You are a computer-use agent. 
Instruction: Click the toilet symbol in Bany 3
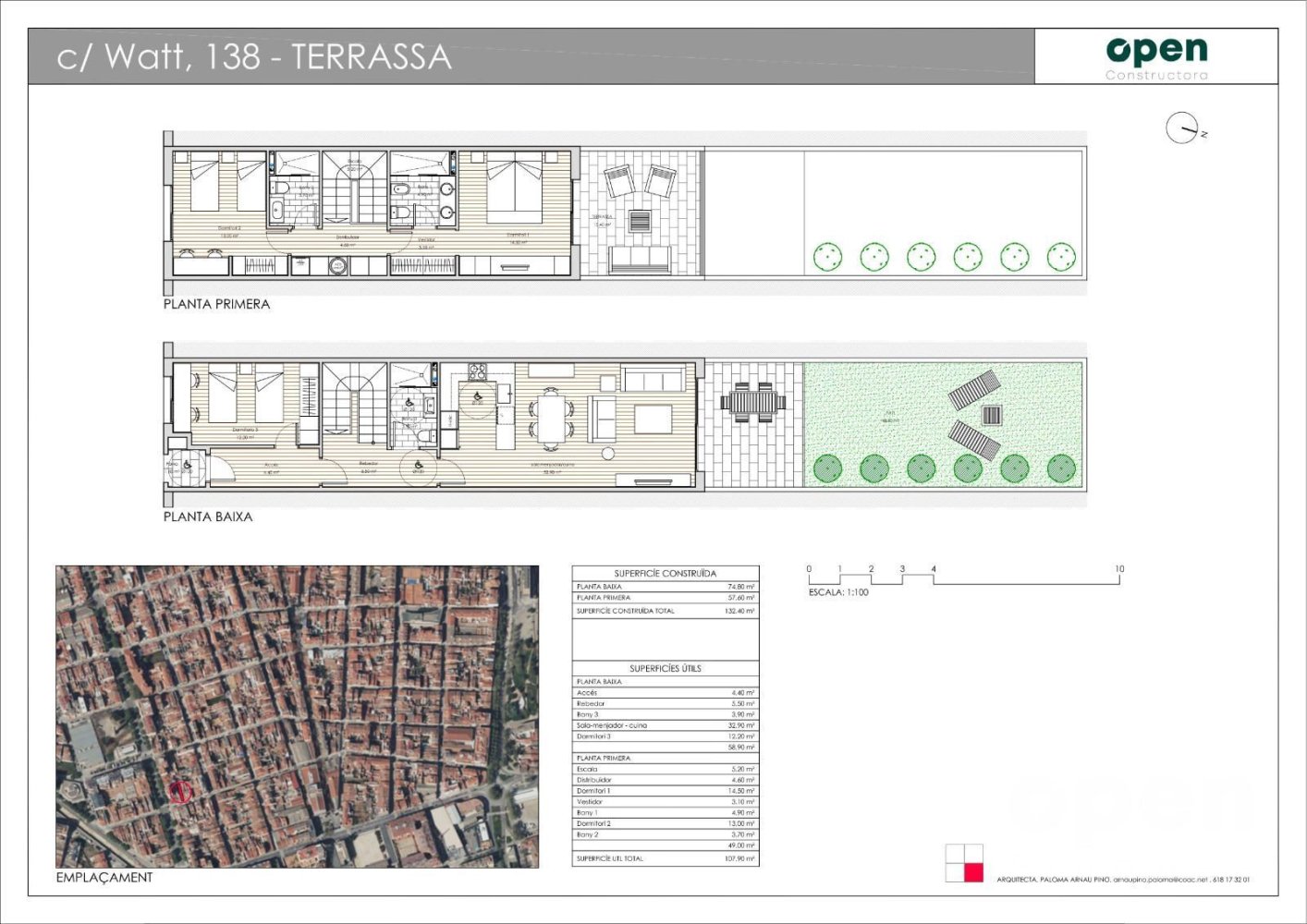click(x=426, y=434)
